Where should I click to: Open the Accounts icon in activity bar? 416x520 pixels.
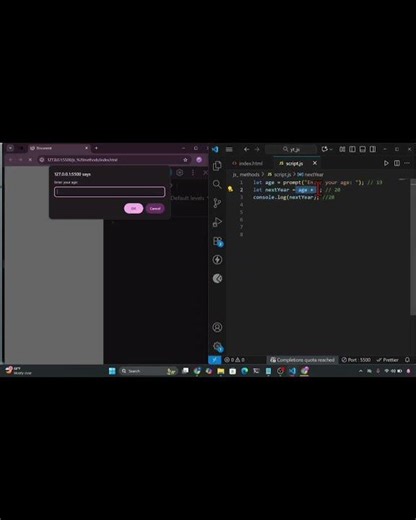click(x=217, y=327)
